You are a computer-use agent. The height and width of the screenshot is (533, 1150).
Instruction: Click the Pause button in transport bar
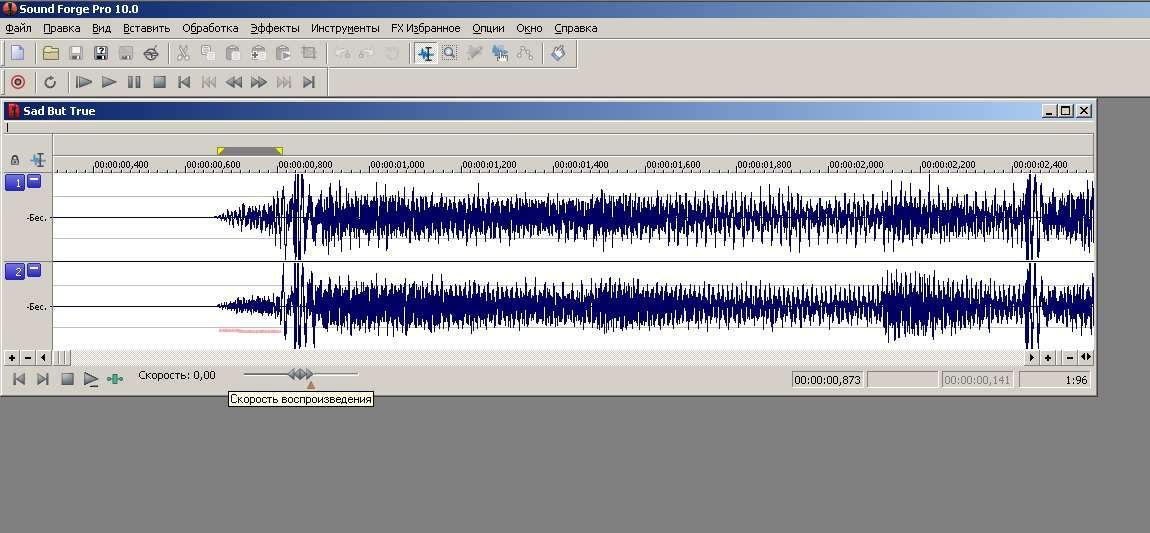coord(134,82)
